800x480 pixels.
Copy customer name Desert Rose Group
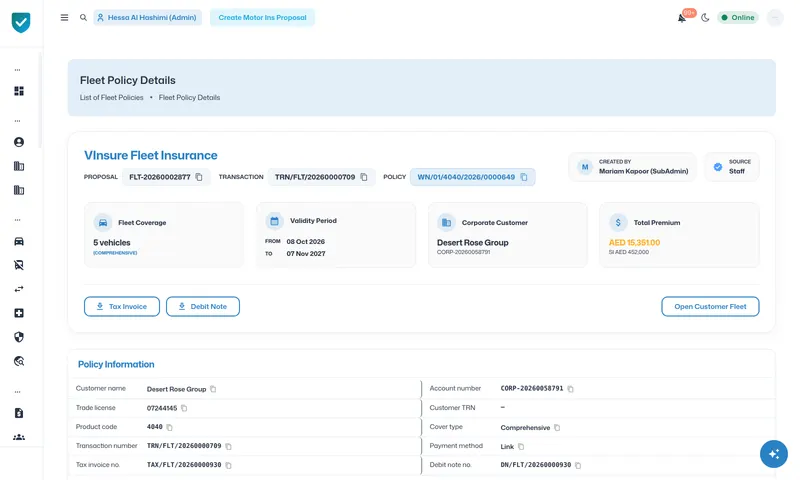pyautogui.click(x=213, y=389)
